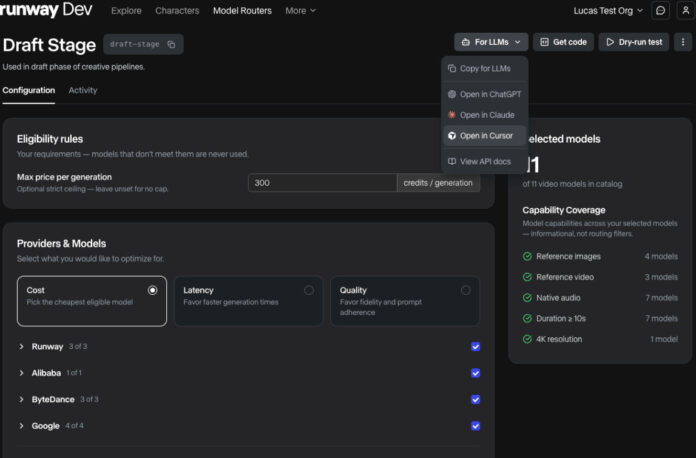Click the "1 model" count for 4K resolution
Screen dimensions: 696x458
664,339
